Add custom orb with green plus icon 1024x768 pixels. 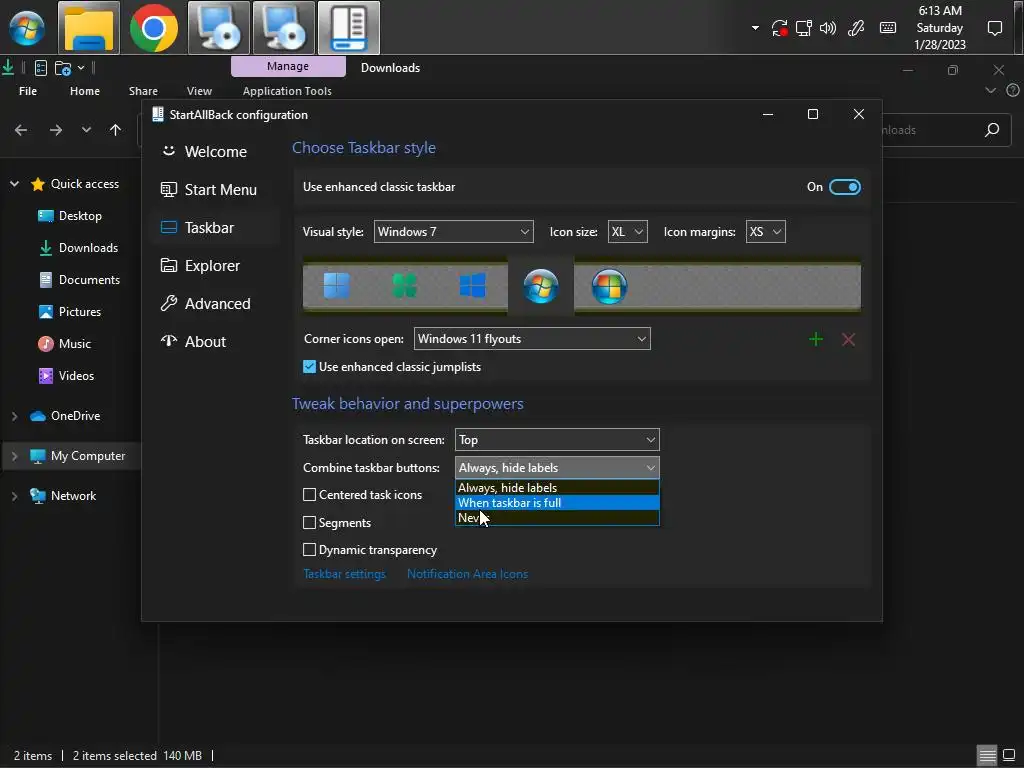click(x=816, y=339)
